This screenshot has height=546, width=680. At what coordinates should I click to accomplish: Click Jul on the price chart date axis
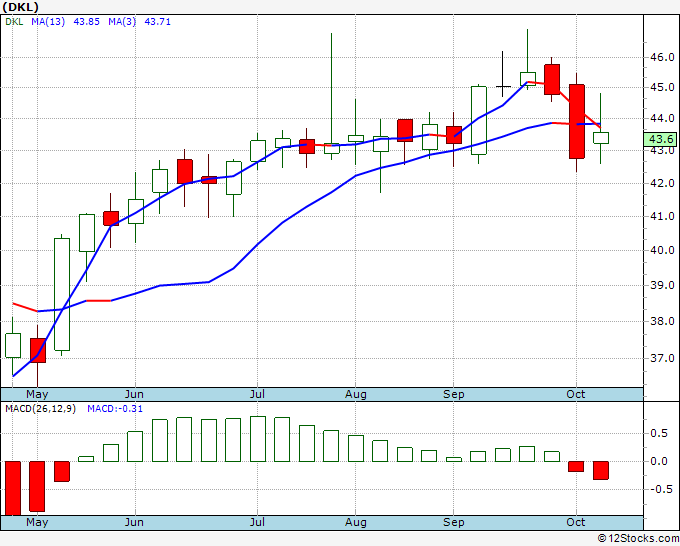tap(257, 394)
